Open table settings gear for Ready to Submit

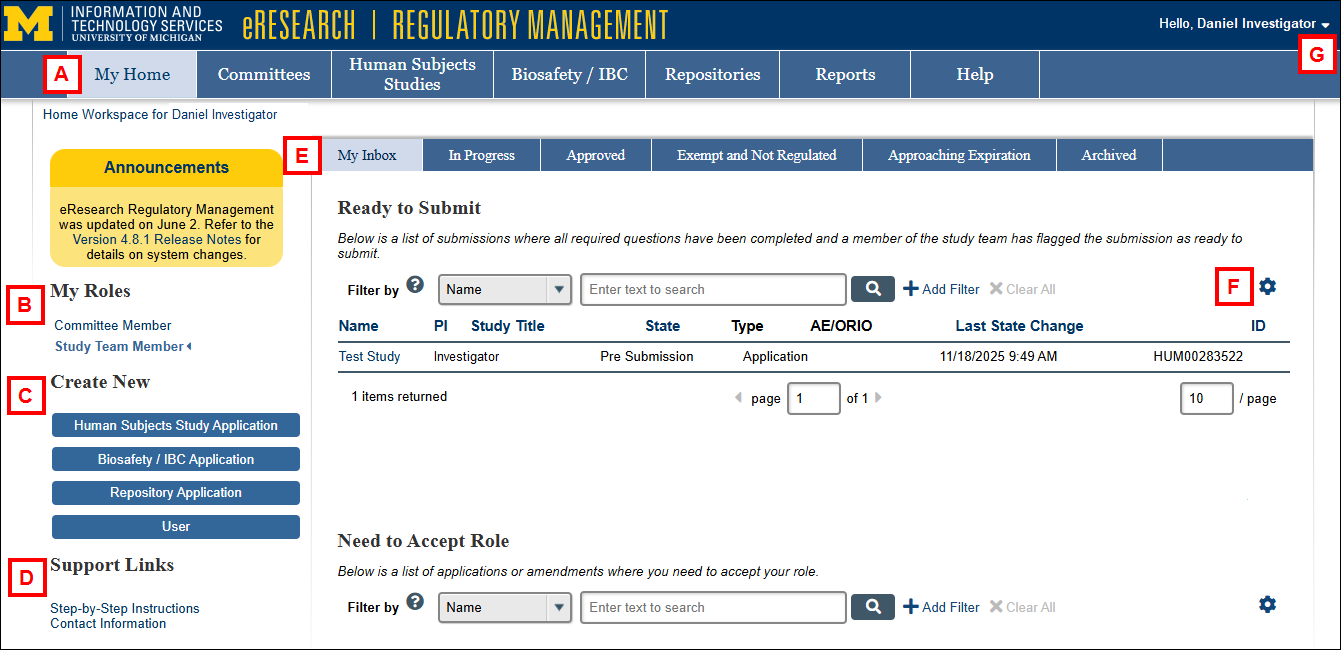1268,287
